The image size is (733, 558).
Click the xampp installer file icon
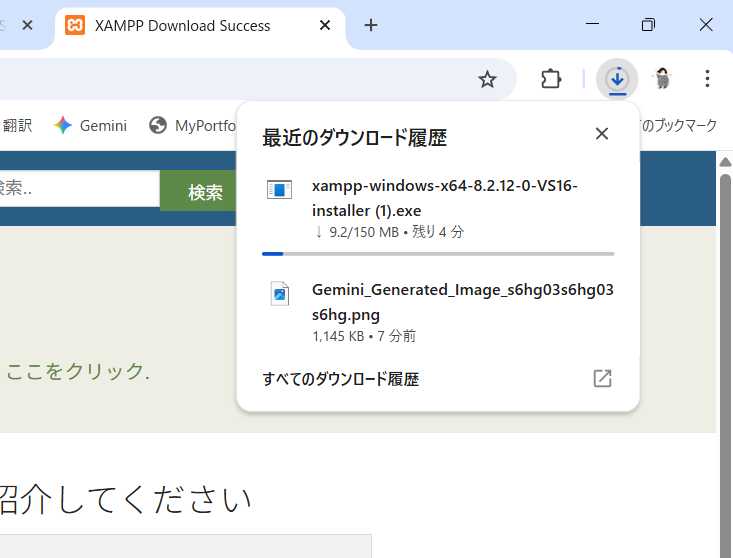point(280,189)
